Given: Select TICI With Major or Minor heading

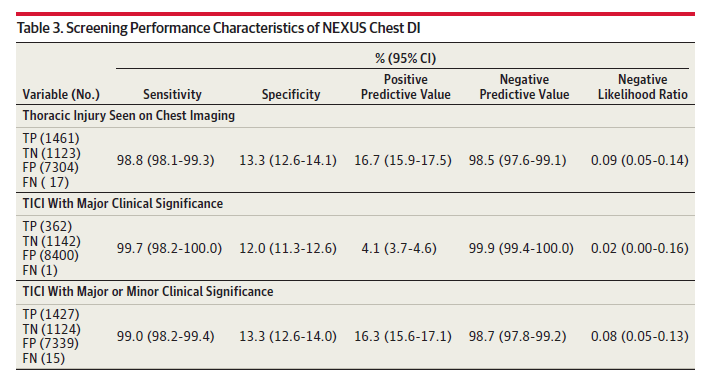Looking at the screenshot, I should (x=148, y=292).
